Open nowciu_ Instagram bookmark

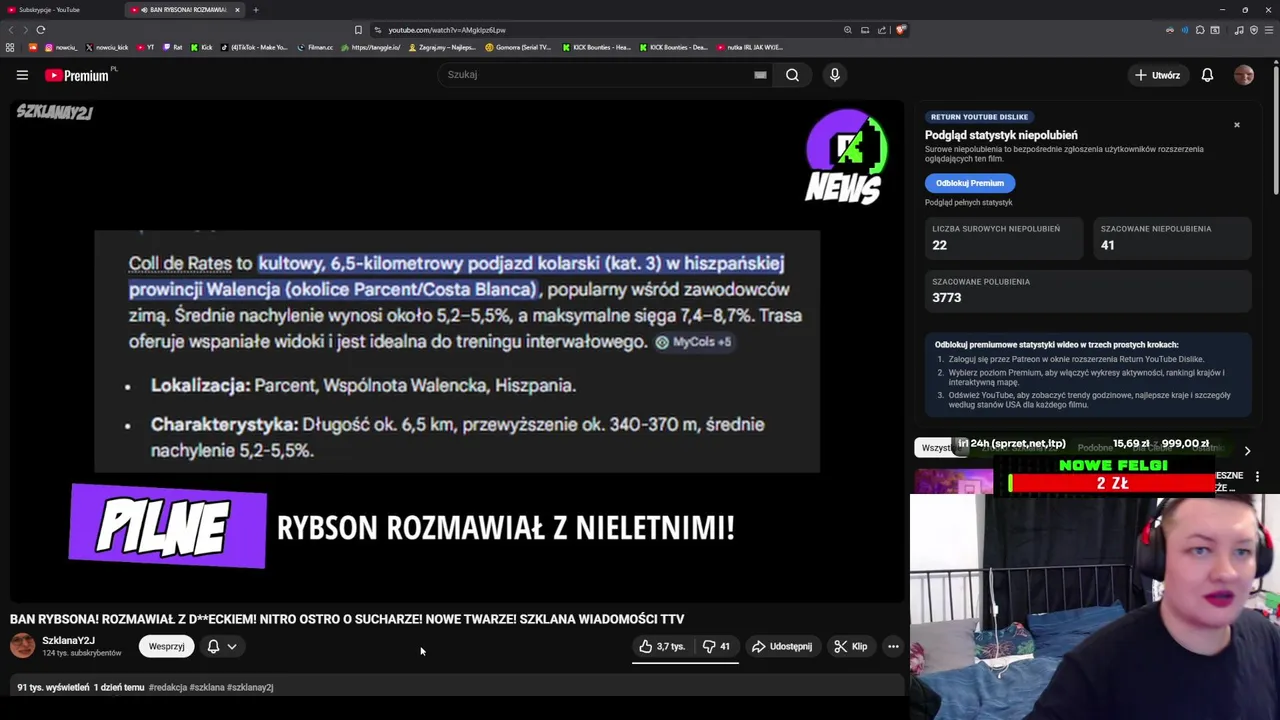[x=60, y=47]
